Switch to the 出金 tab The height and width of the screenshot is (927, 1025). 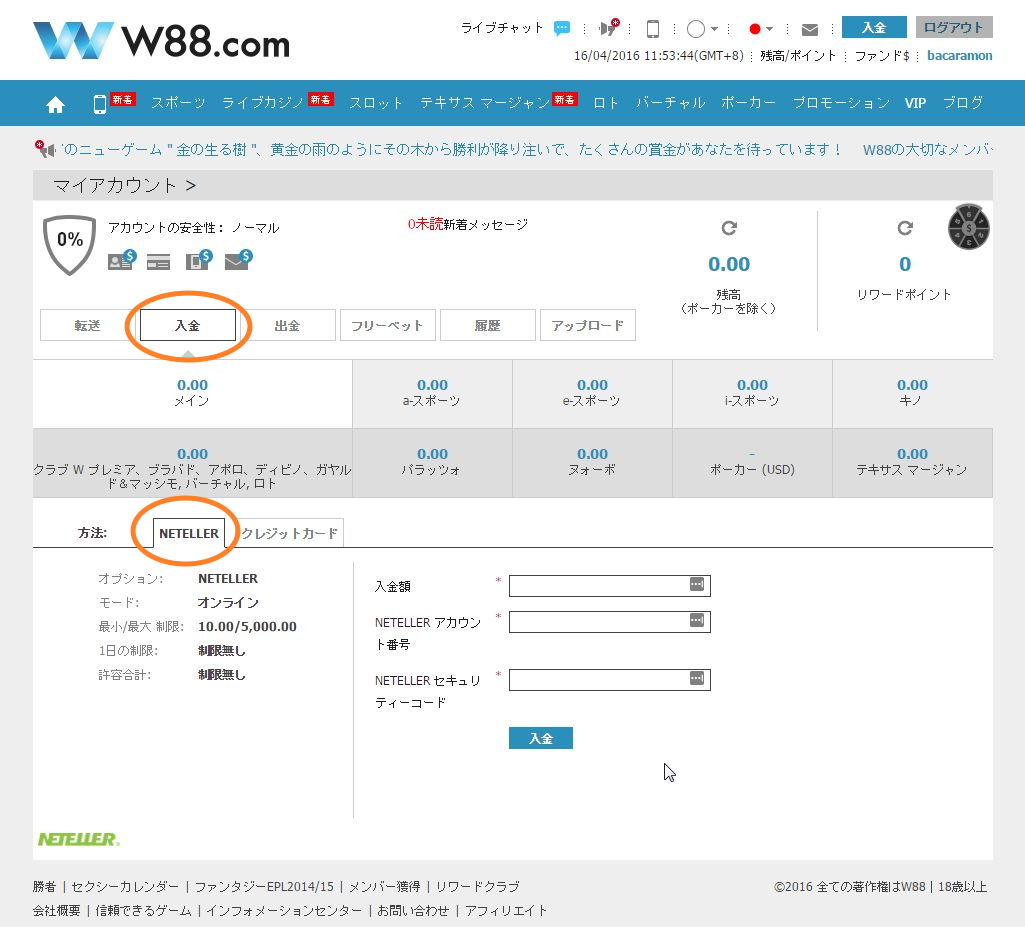click(288, 325)
